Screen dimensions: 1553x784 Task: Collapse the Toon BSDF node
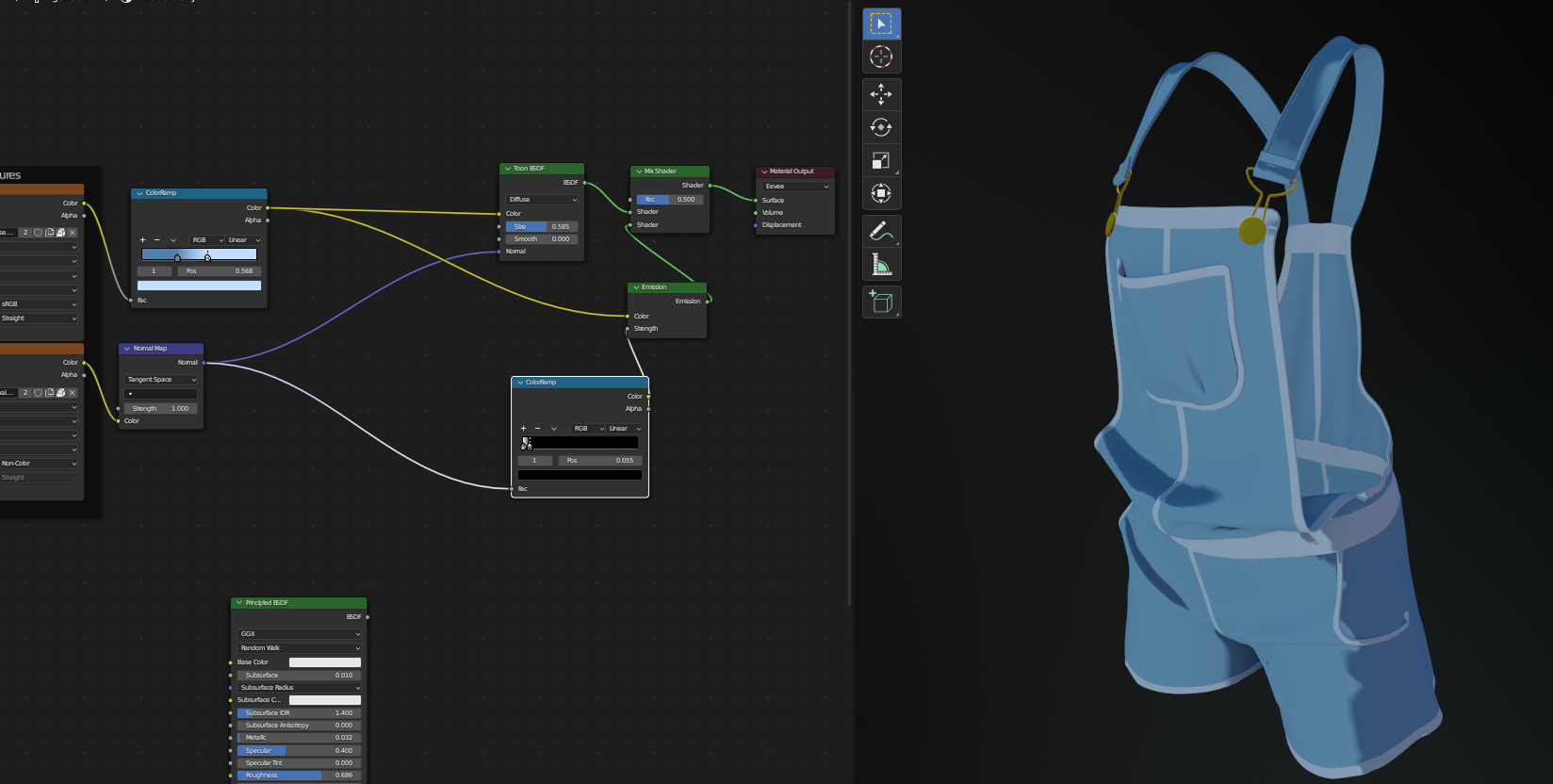tap(508, 169)
